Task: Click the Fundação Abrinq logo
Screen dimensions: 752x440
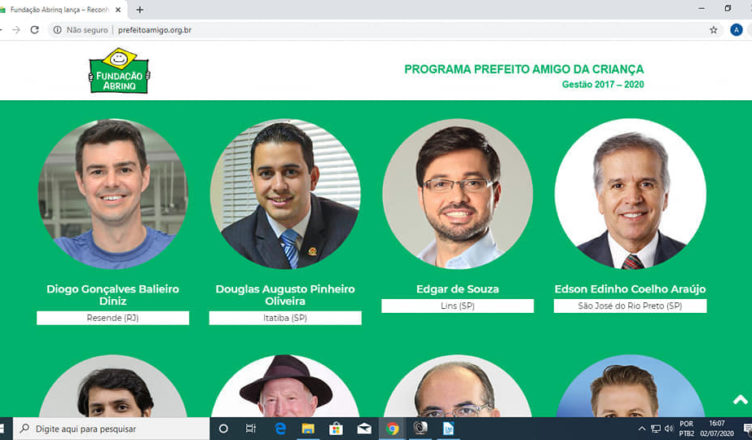Action: tap(119, 71)
